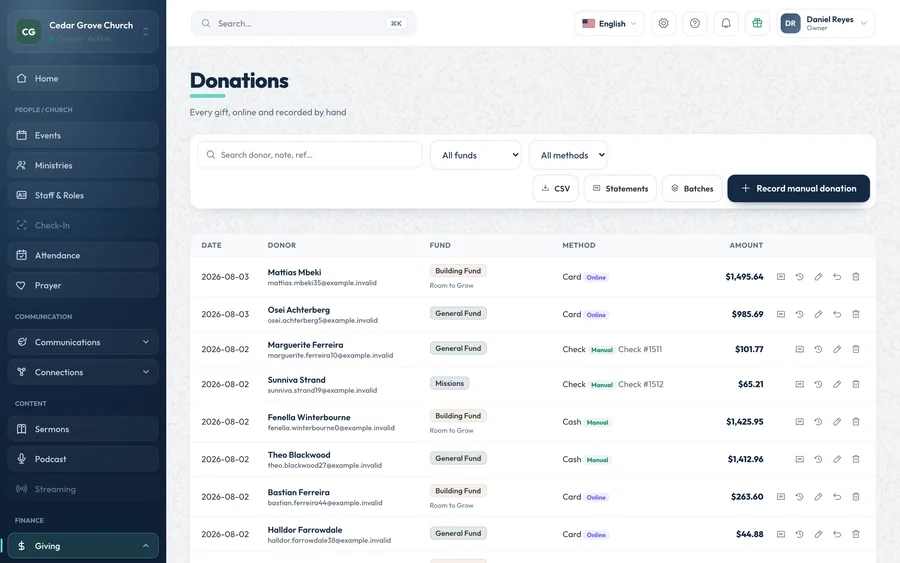The image size is (900, 563).
Task: Open Statements button
Action: point(620,188)
